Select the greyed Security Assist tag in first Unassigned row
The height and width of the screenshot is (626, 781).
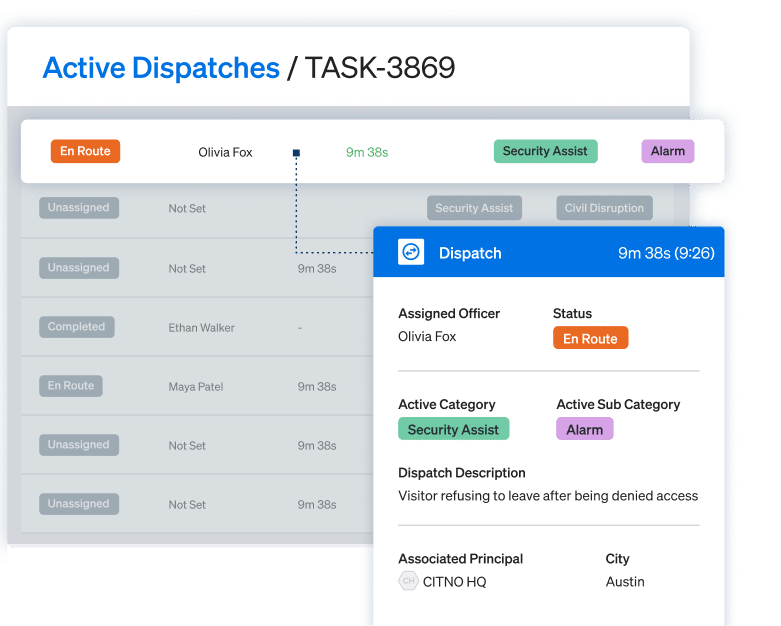pyautogui.click(x=474, y=208)
